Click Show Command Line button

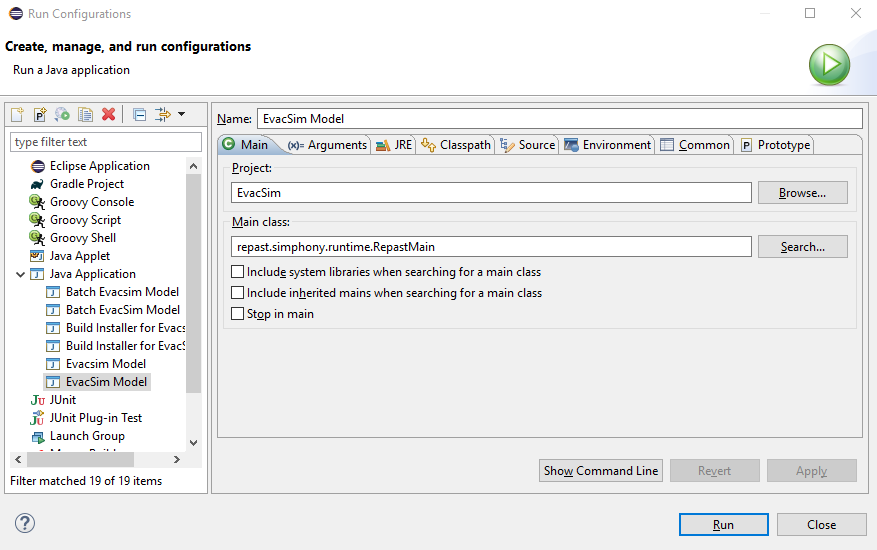(601, 471)
